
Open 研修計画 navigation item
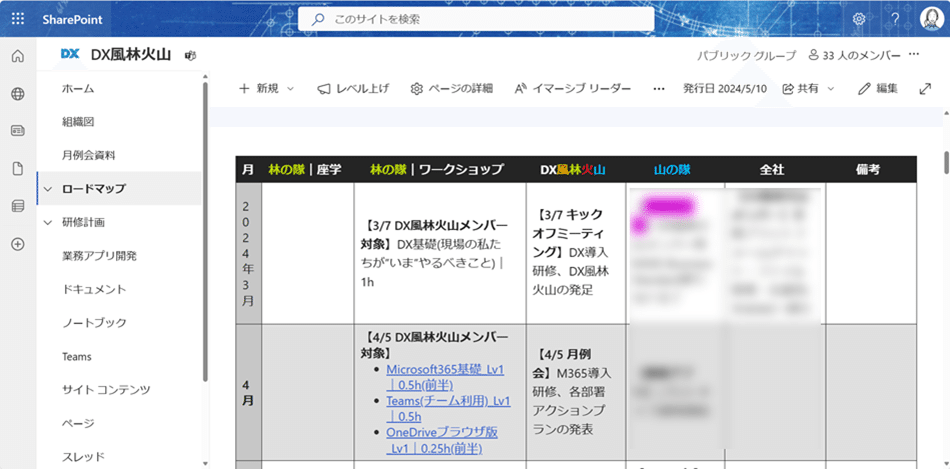coord(83,222)
